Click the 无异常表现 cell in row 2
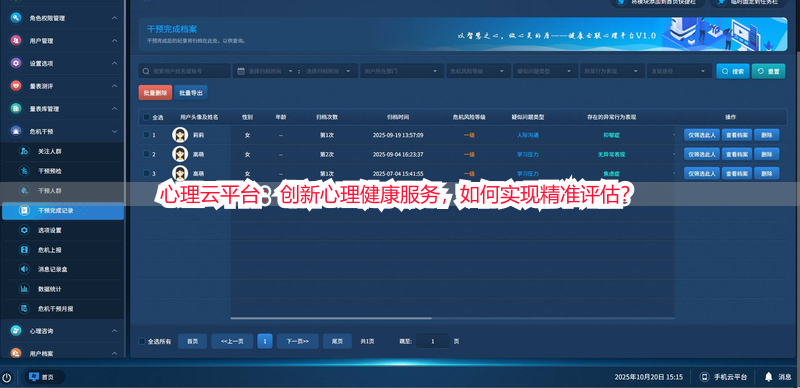This screenshot has height=388, width=800. (611, 154)
